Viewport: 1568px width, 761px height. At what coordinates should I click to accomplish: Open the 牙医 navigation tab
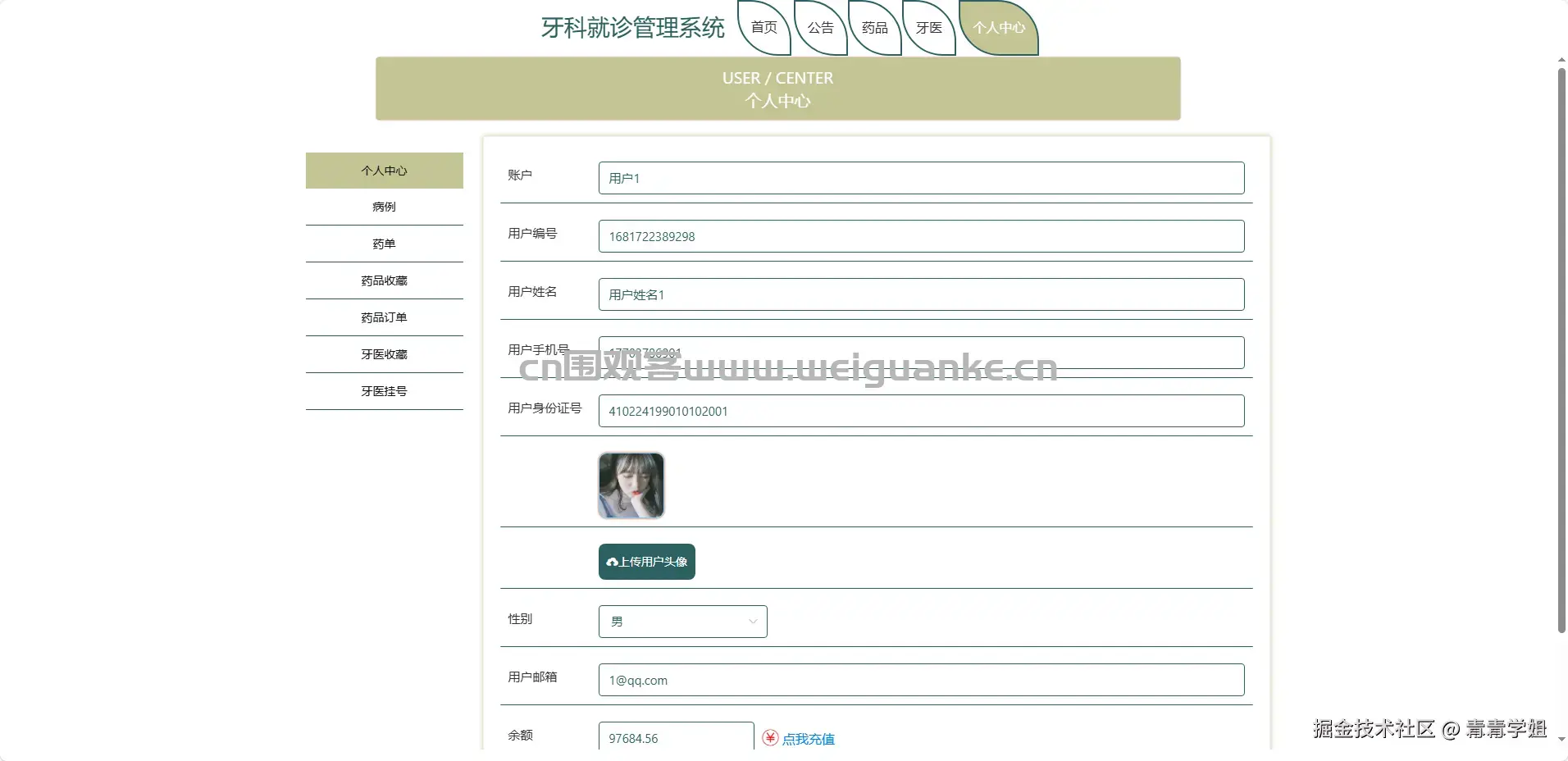pyautogui.click(x=929, y=28)
